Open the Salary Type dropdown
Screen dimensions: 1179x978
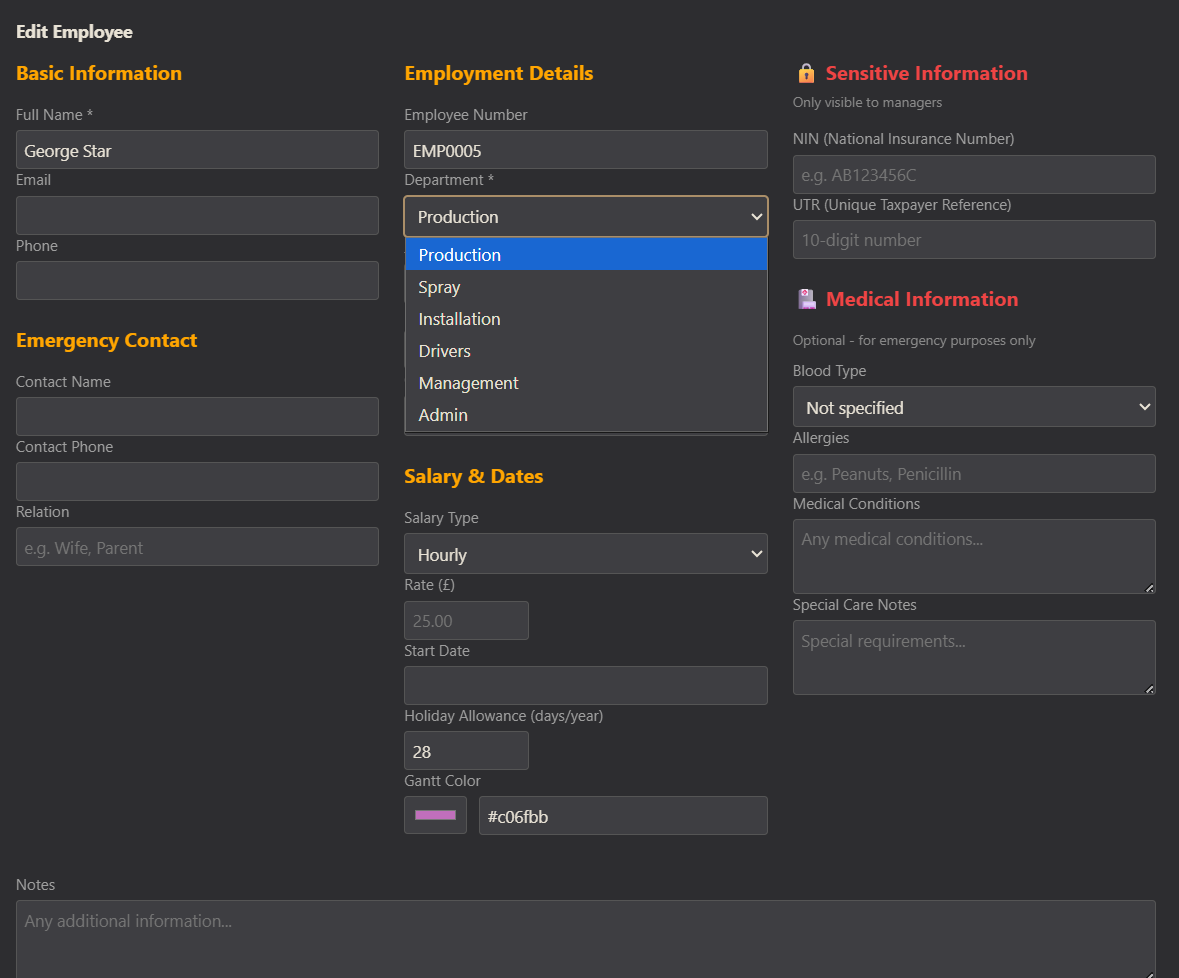coord(585,554)
